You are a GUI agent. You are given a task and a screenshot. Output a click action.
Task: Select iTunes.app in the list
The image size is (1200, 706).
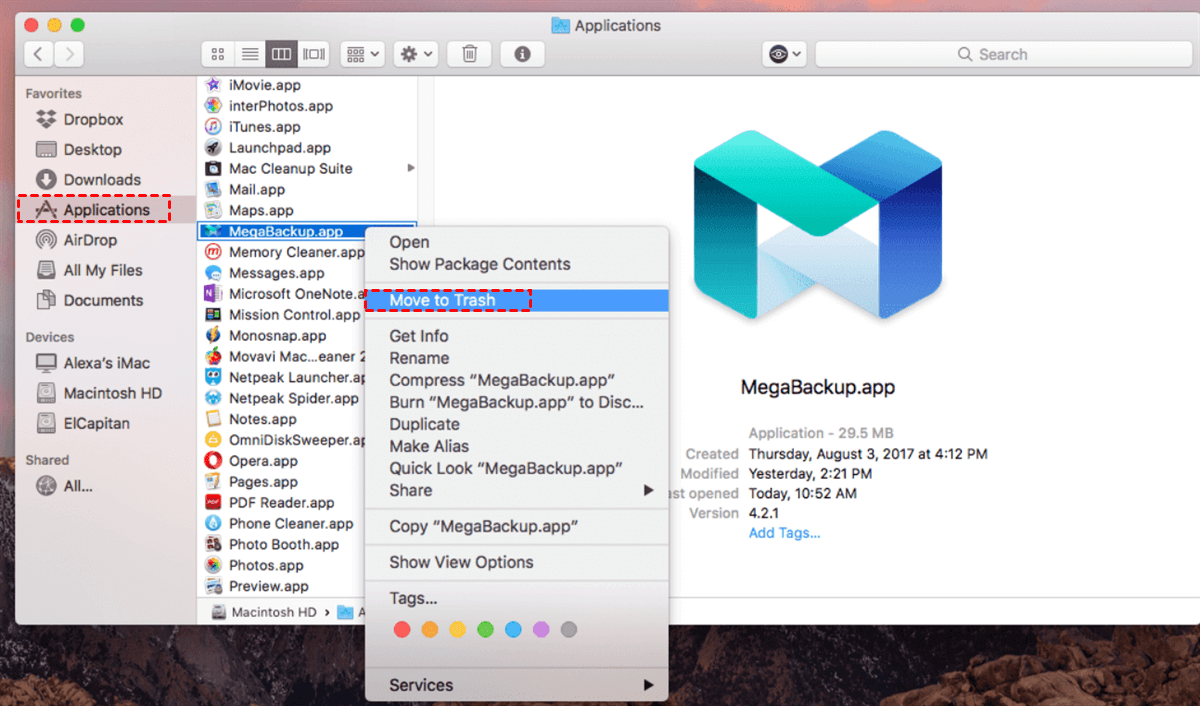(x=264, y=127)
